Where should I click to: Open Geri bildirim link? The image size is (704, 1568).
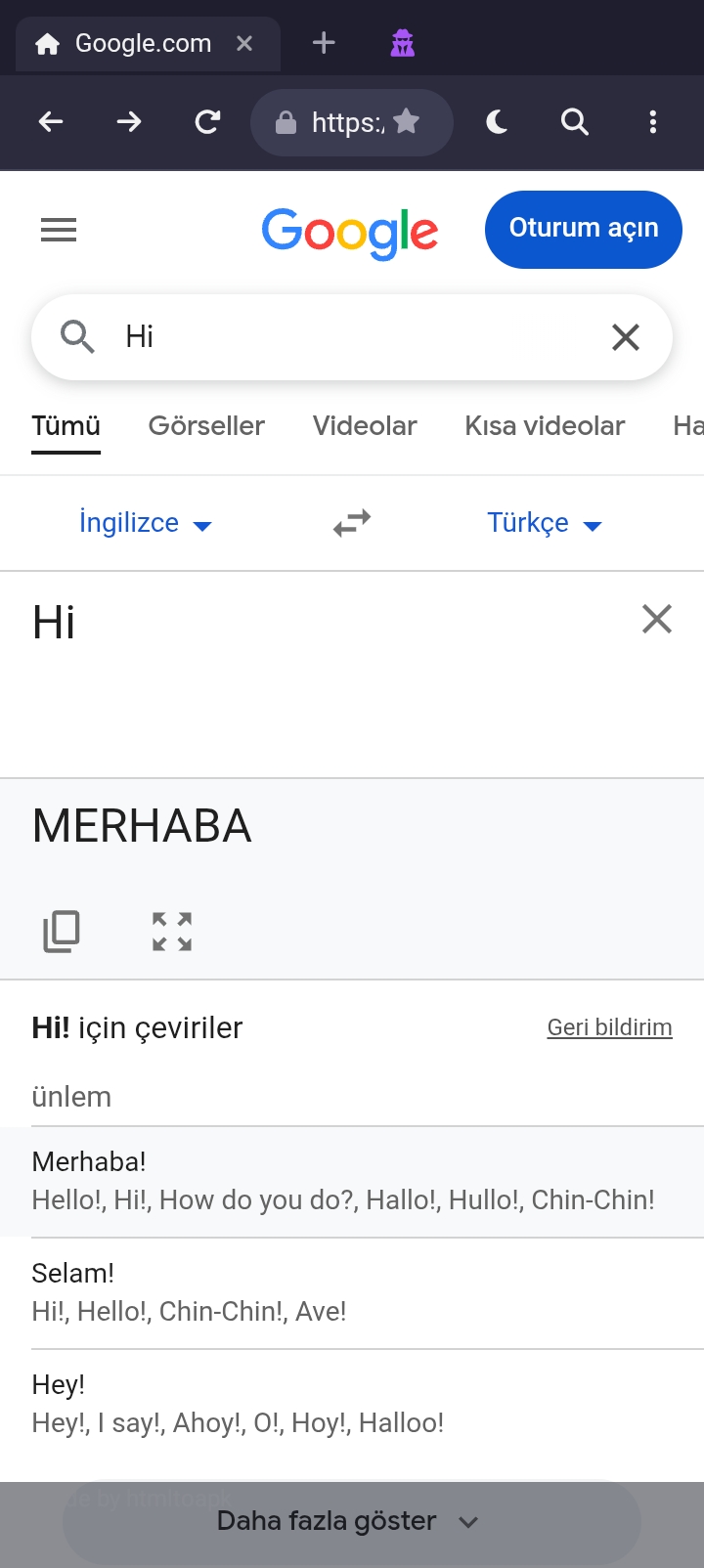click(610, 1027)
